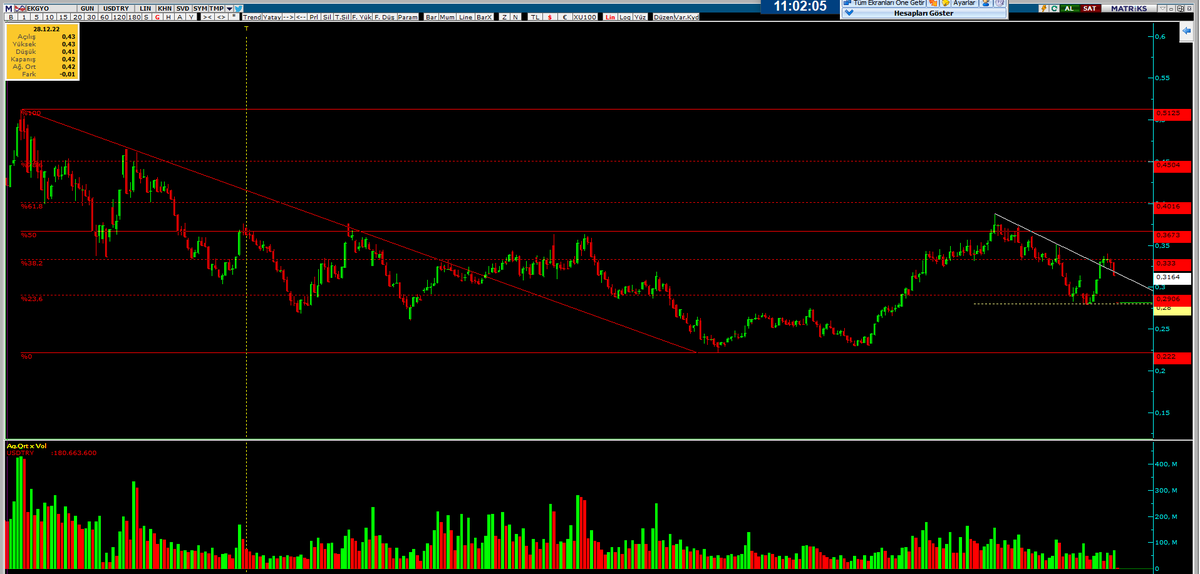This screenshot has width=1200, height=574.
Task: Click the chart symbol icon beside EKGYO
Action: (20, 8)
